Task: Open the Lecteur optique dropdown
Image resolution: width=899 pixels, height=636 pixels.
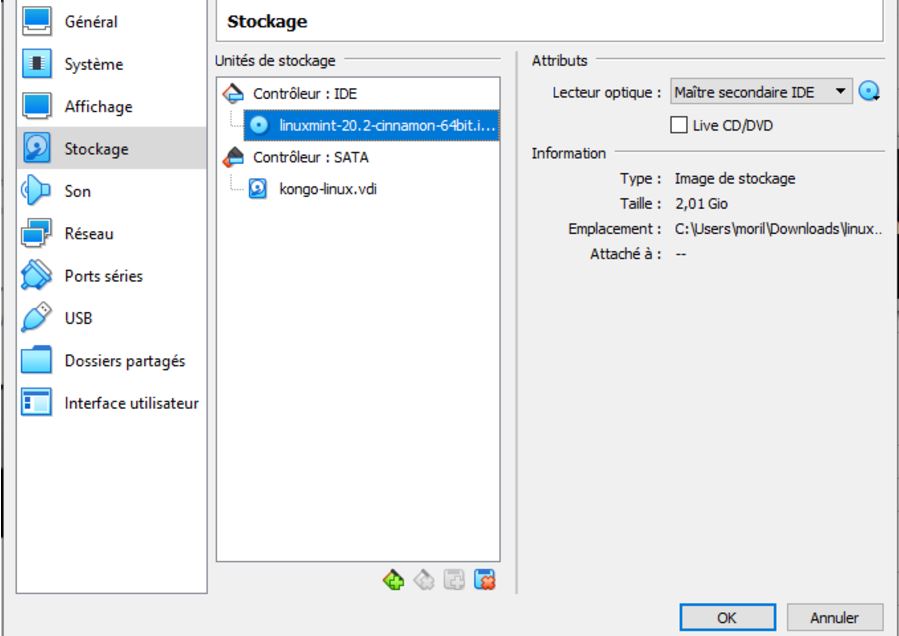Action: [x=761, y=92]
